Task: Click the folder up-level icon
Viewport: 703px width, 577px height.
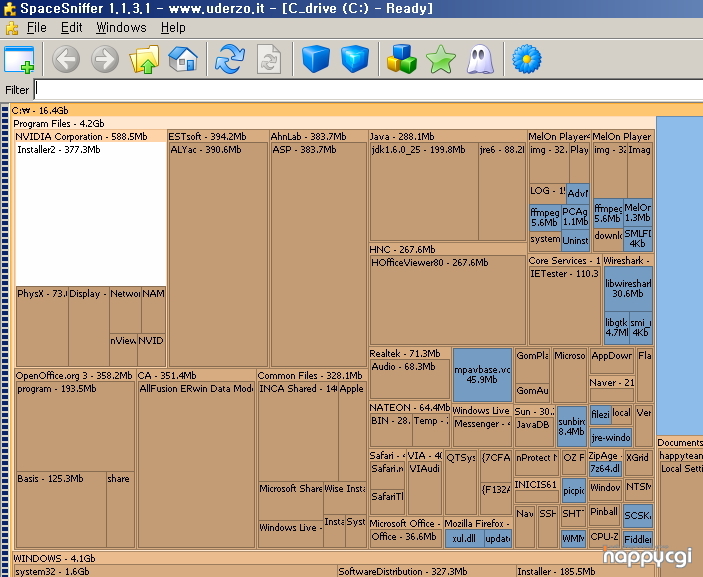Action: pos(144,59)
